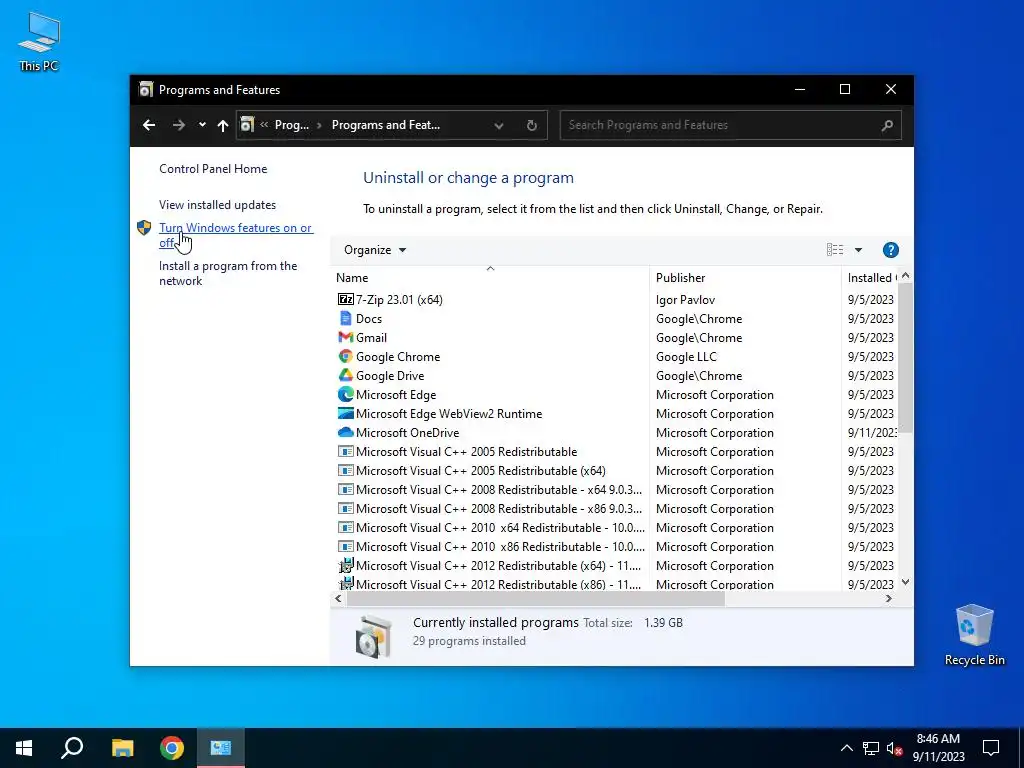Open the Action Center notifications icon
1024x768 pixels.
(x=991, y=748)
